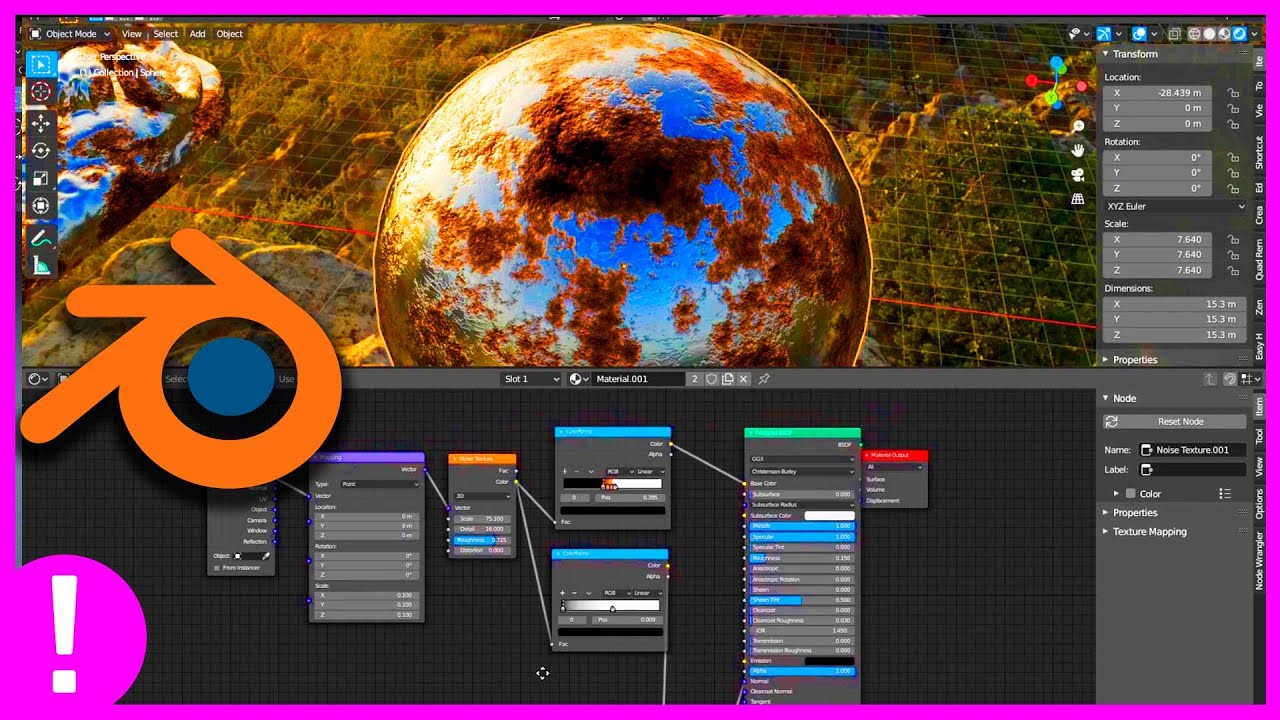Toggle Rotation Y lock

(x=1232, y=173)
